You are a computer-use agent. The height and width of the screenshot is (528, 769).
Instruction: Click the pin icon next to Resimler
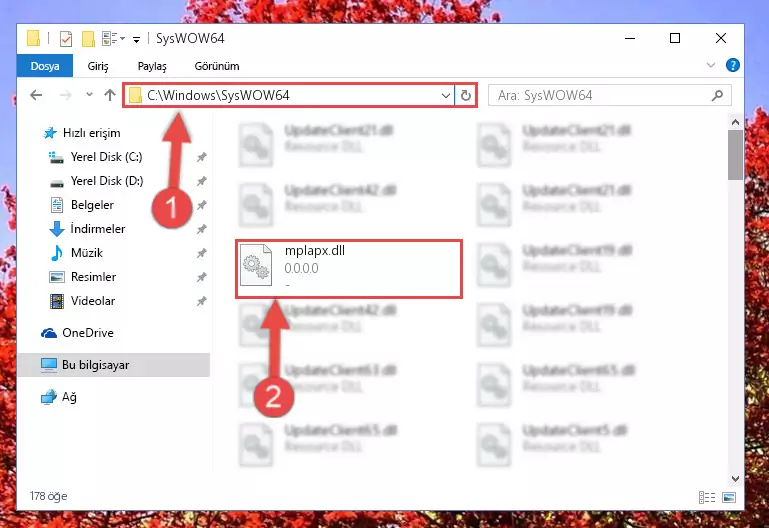[202, 277]
